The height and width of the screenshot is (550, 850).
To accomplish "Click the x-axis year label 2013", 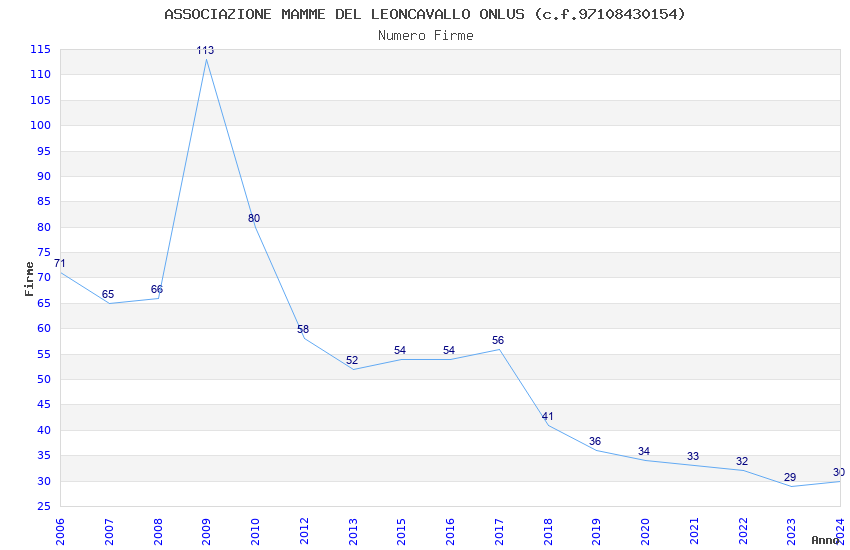I will [x=352, y=532].
